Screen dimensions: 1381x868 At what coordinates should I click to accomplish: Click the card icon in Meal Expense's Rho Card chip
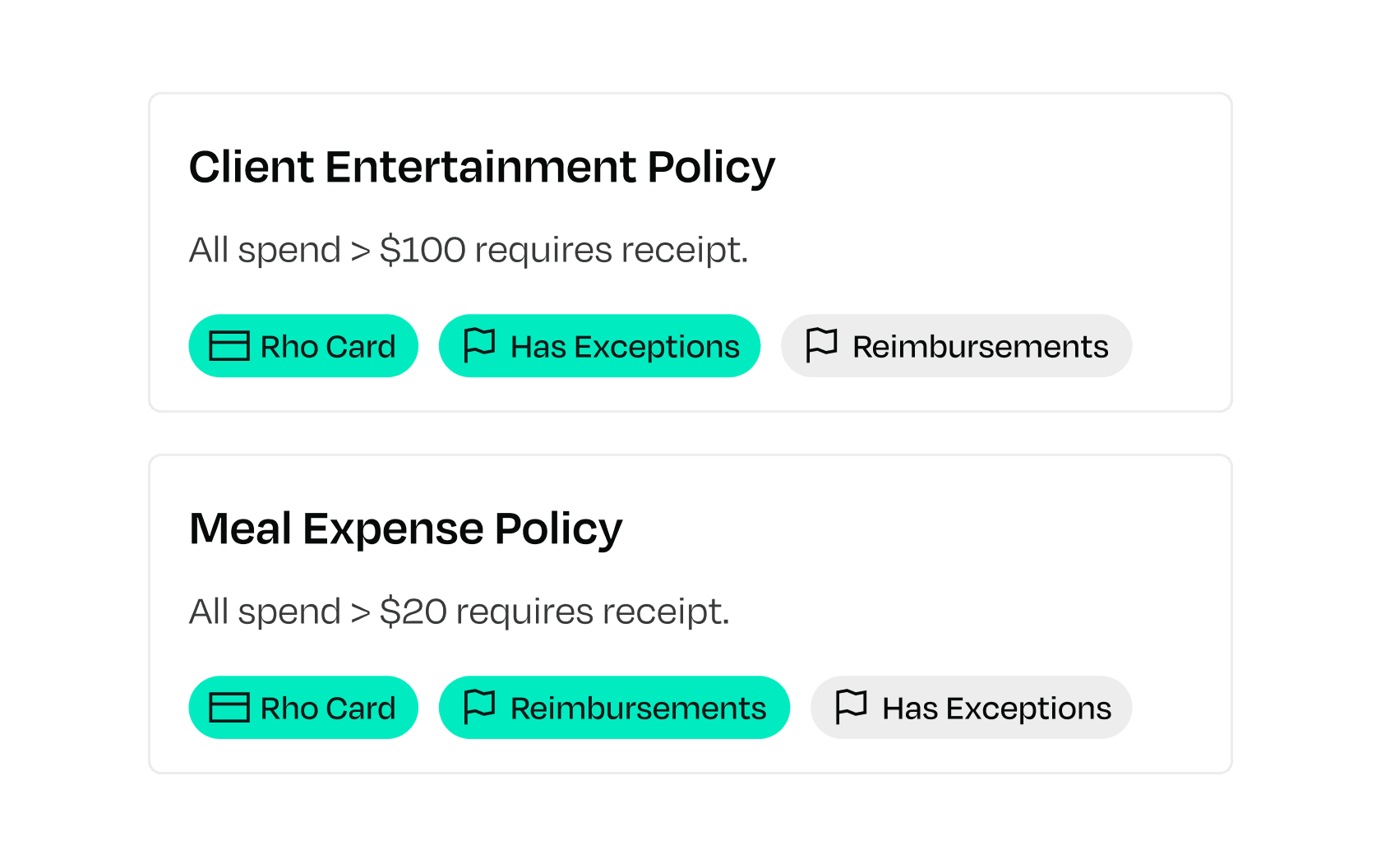click(229, 708)
